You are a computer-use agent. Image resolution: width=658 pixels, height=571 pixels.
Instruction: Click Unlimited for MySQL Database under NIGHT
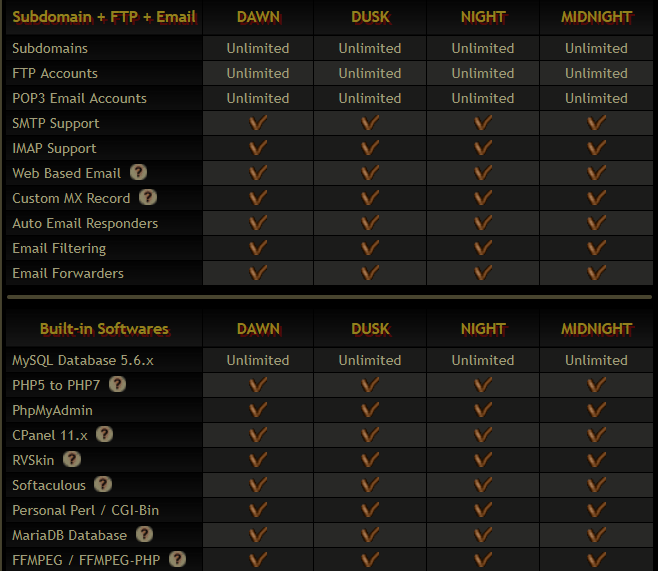pos(483,360)
